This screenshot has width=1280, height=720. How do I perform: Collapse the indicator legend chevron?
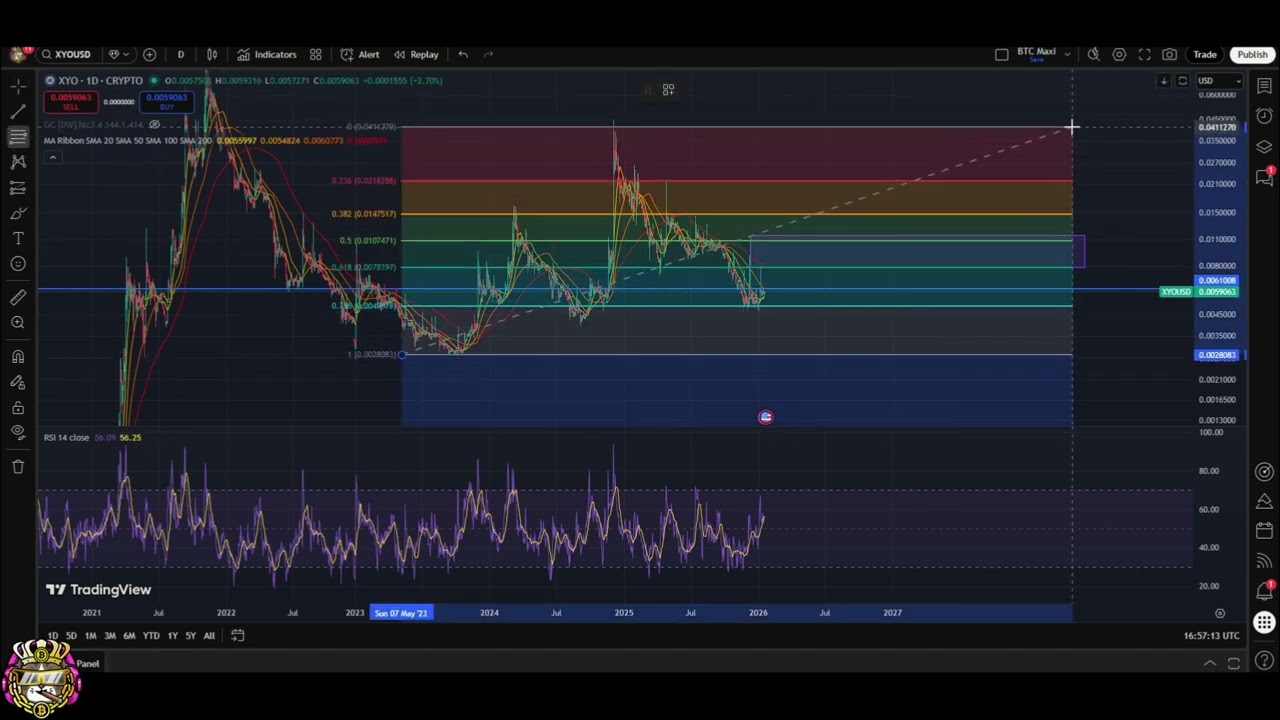pos(52,157)
